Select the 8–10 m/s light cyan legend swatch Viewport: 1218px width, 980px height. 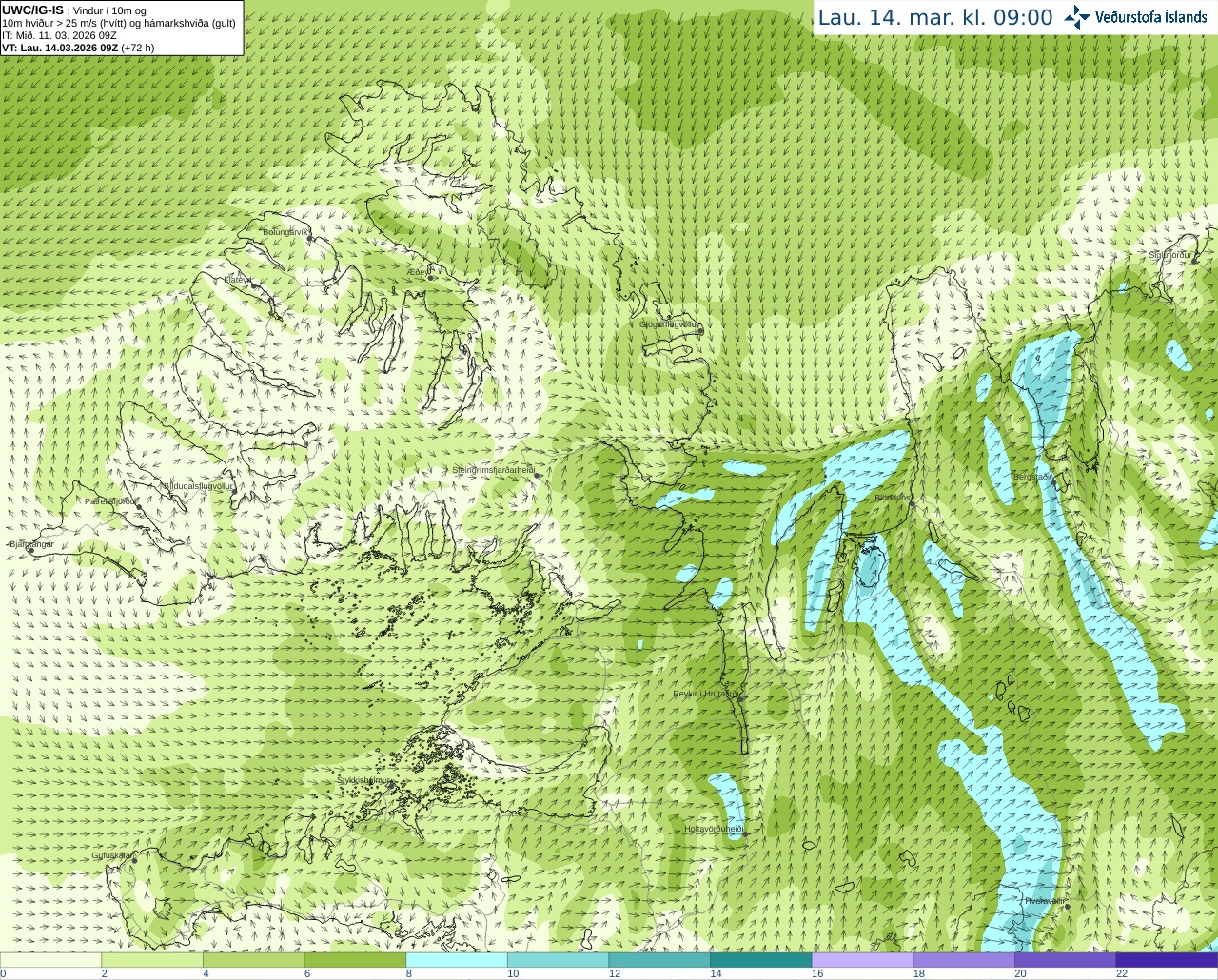coord(457,959)
